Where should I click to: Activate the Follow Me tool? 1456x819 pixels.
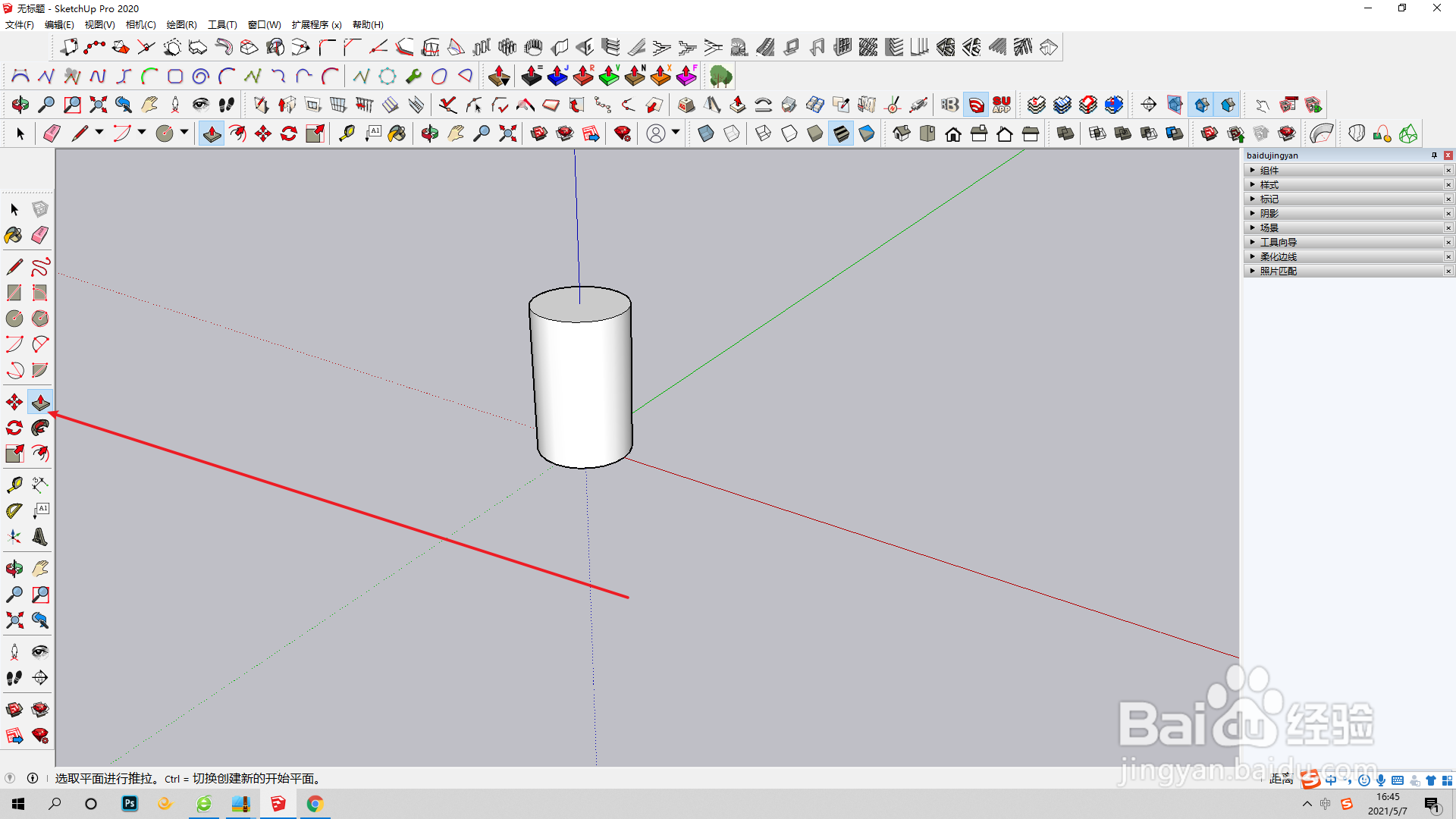click(40, 428)
